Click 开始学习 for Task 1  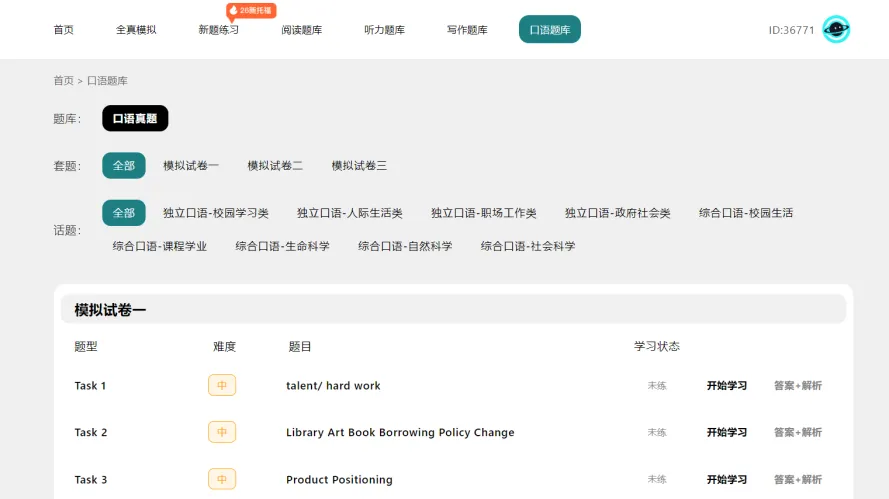pos(727,386)
